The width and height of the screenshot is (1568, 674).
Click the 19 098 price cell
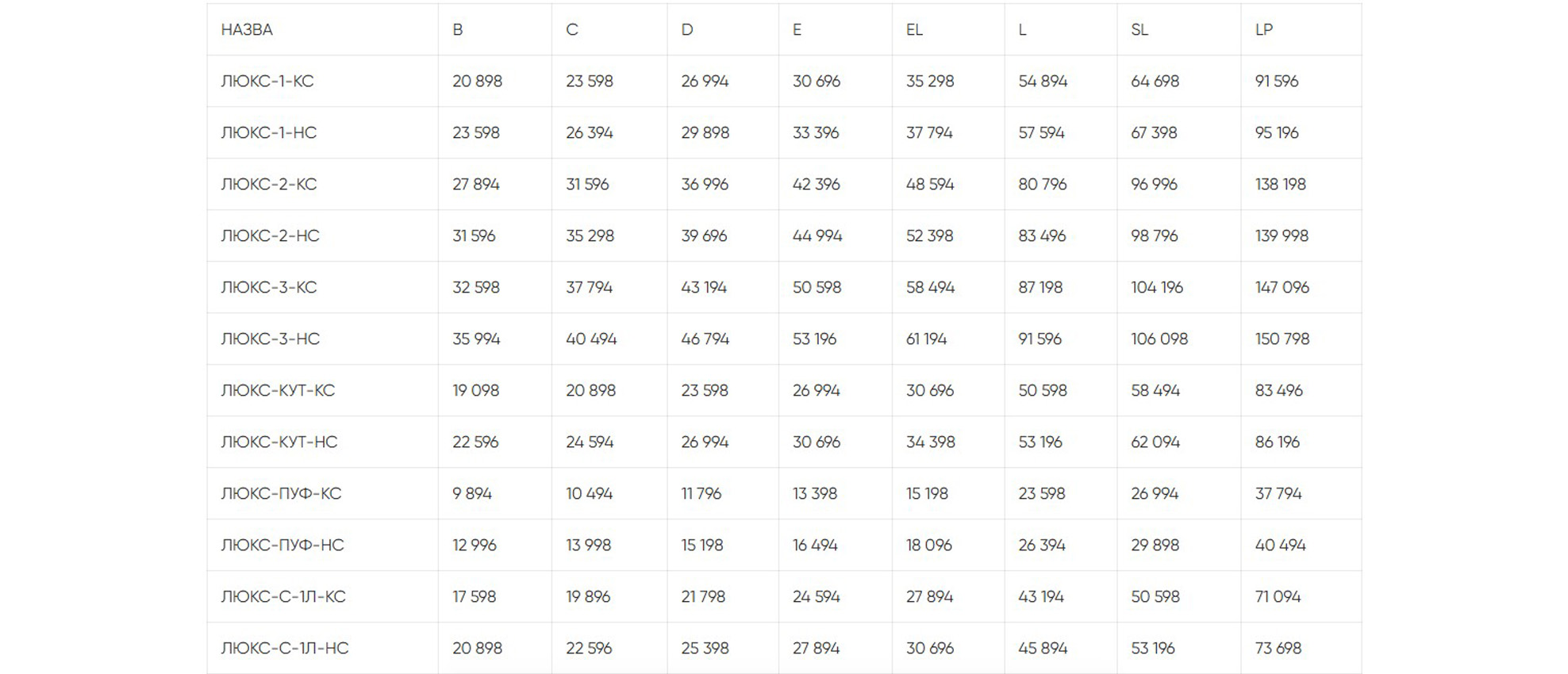click(x=476, y=390)
